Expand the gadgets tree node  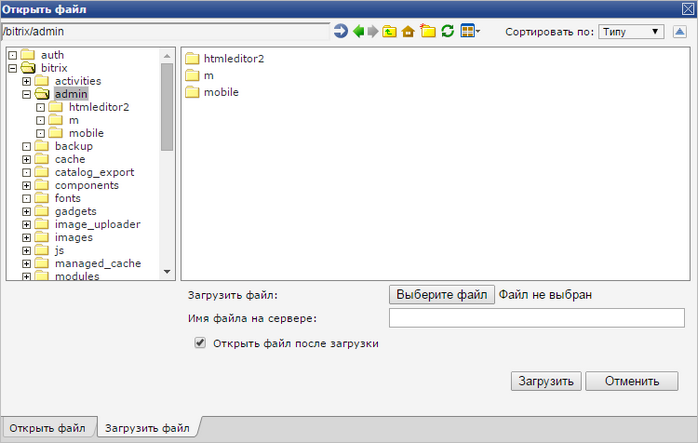click(x=26, y=211)
